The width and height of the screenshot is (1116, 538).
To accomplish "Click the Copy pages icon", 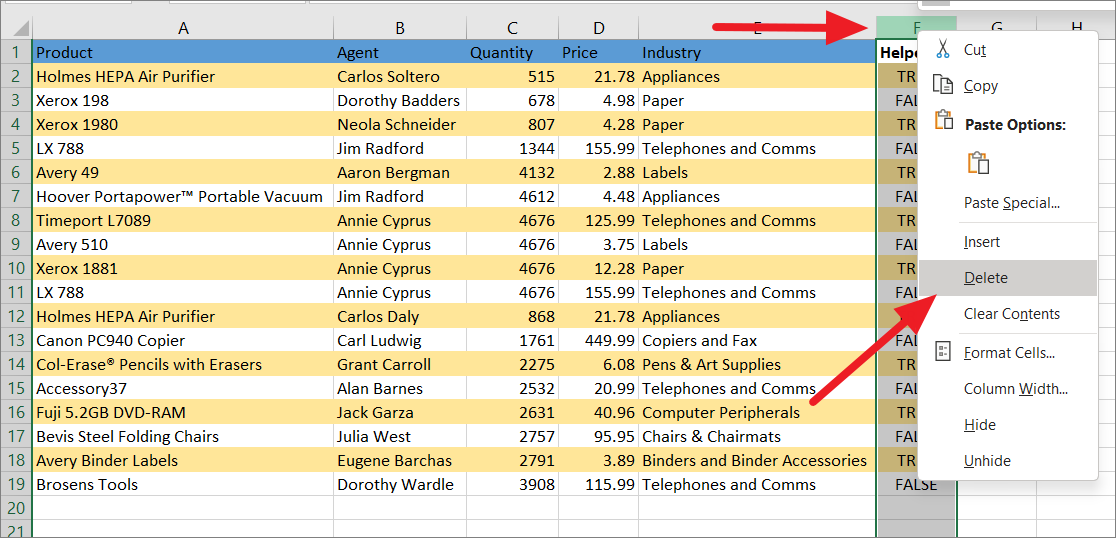I will click(x=943, y=85).
